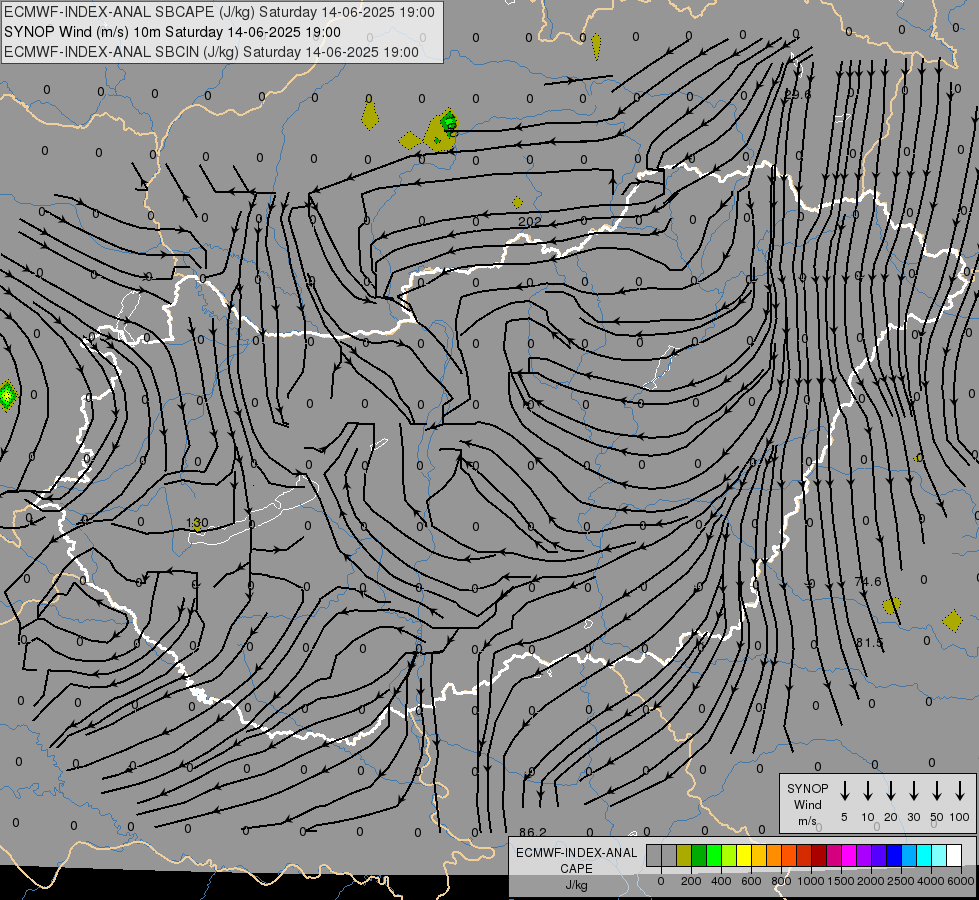The image size is (979, 900).
Task: Click the 1000 tick label on CAPE scale
Action: pyautogui.click(x=811, y=881)
